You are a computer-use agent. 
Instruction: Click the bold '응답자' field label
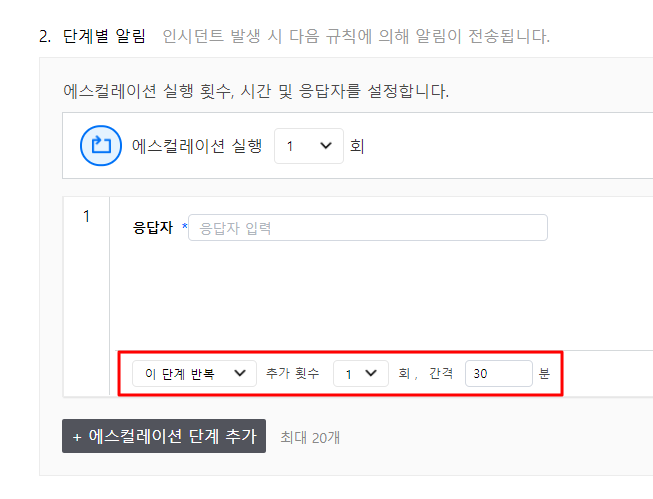point(154,228)
